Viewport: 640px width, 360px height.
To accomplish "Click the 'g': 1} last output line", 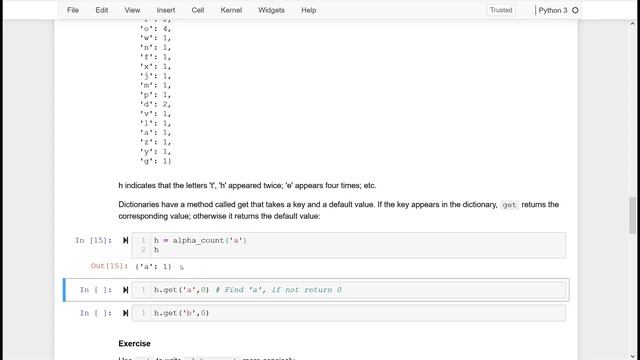I will [x=156, y=161].
